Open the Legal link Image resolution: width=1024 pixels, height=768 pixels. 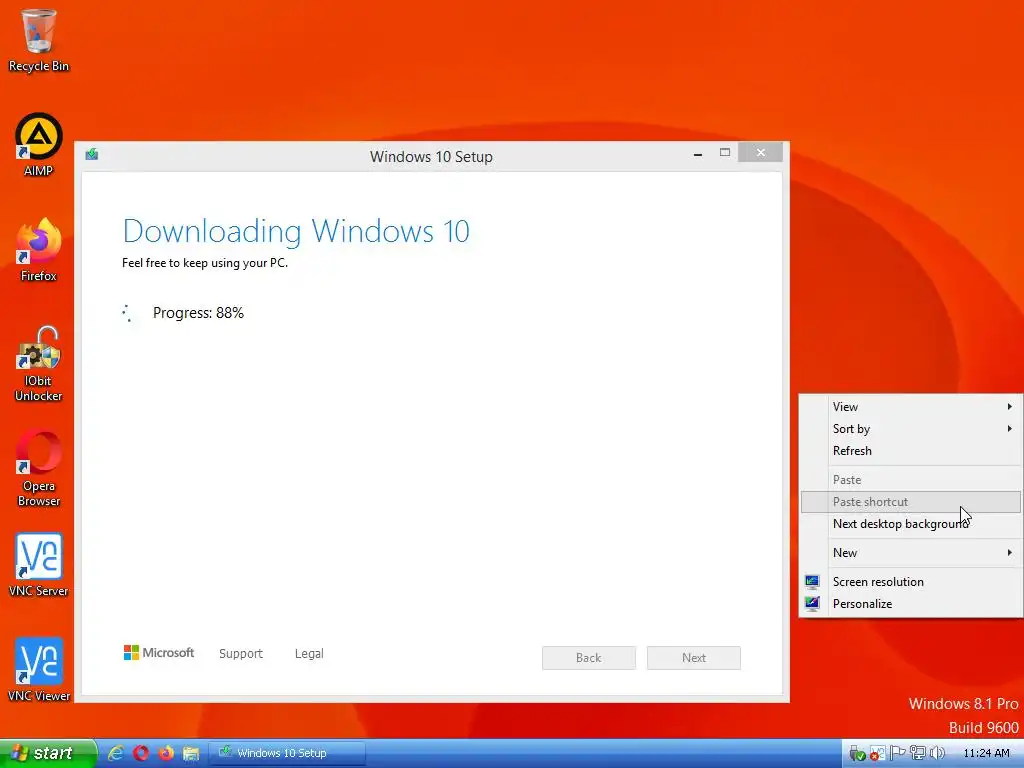309,654
